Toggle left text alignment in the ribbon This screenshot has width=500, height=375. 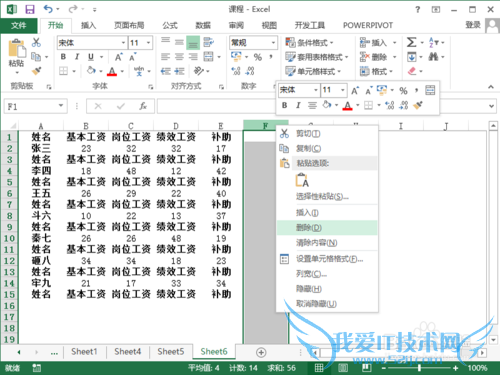165,57
